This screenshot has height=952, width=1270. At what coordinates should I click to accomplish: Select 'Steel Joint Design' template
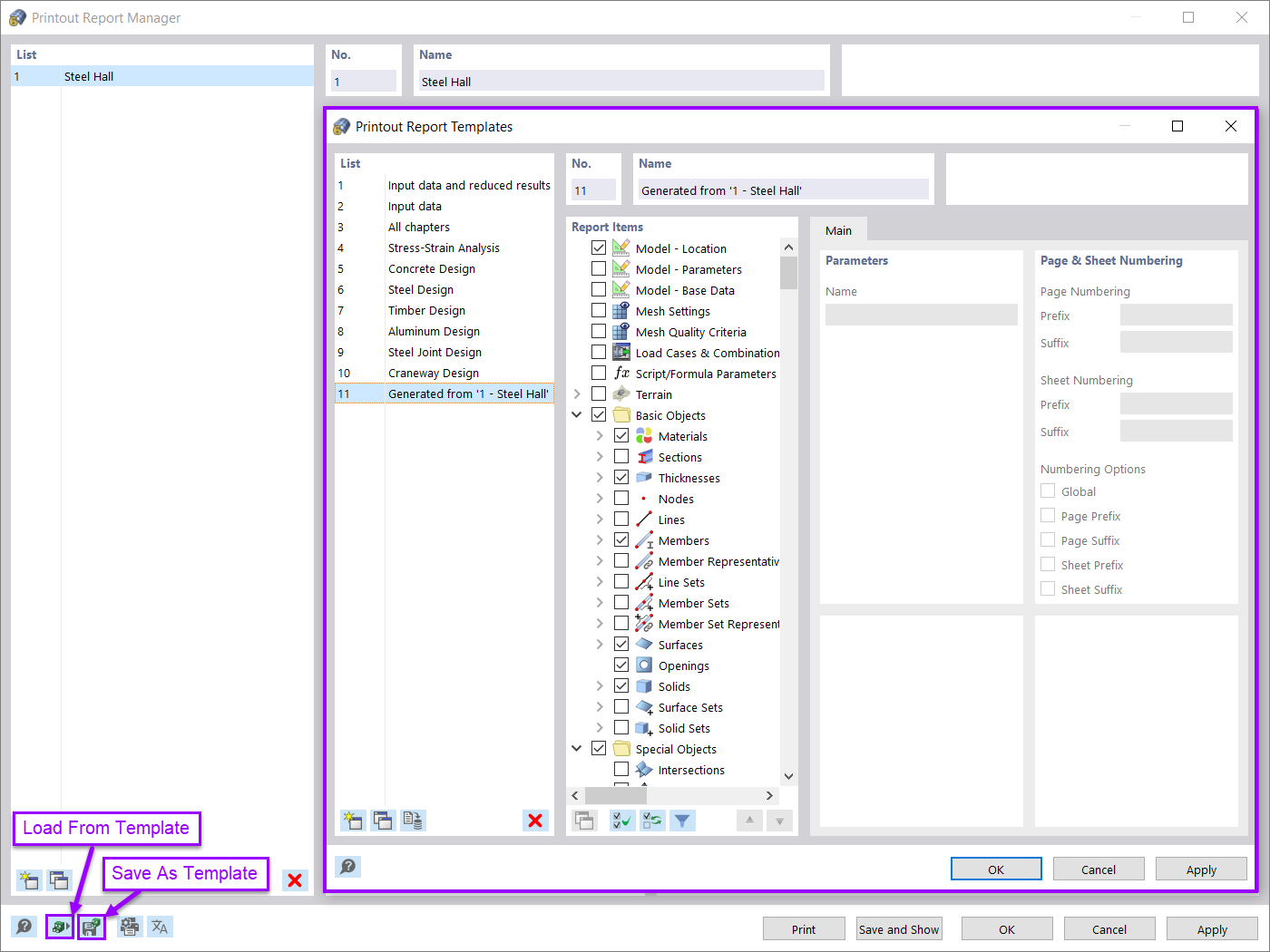tap(444, 352)
